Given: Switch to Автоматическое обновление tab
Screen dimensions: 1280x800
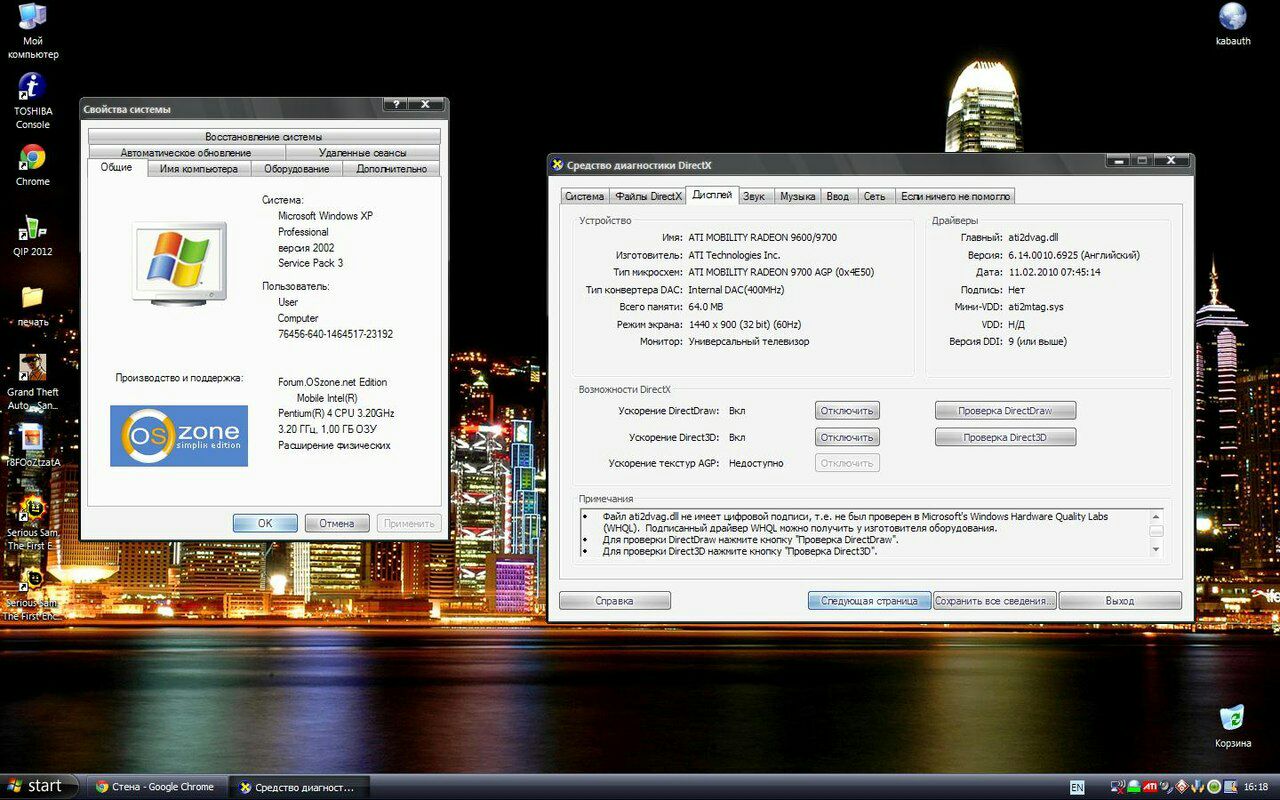Looking at the screenshot, I should [186, 152].
